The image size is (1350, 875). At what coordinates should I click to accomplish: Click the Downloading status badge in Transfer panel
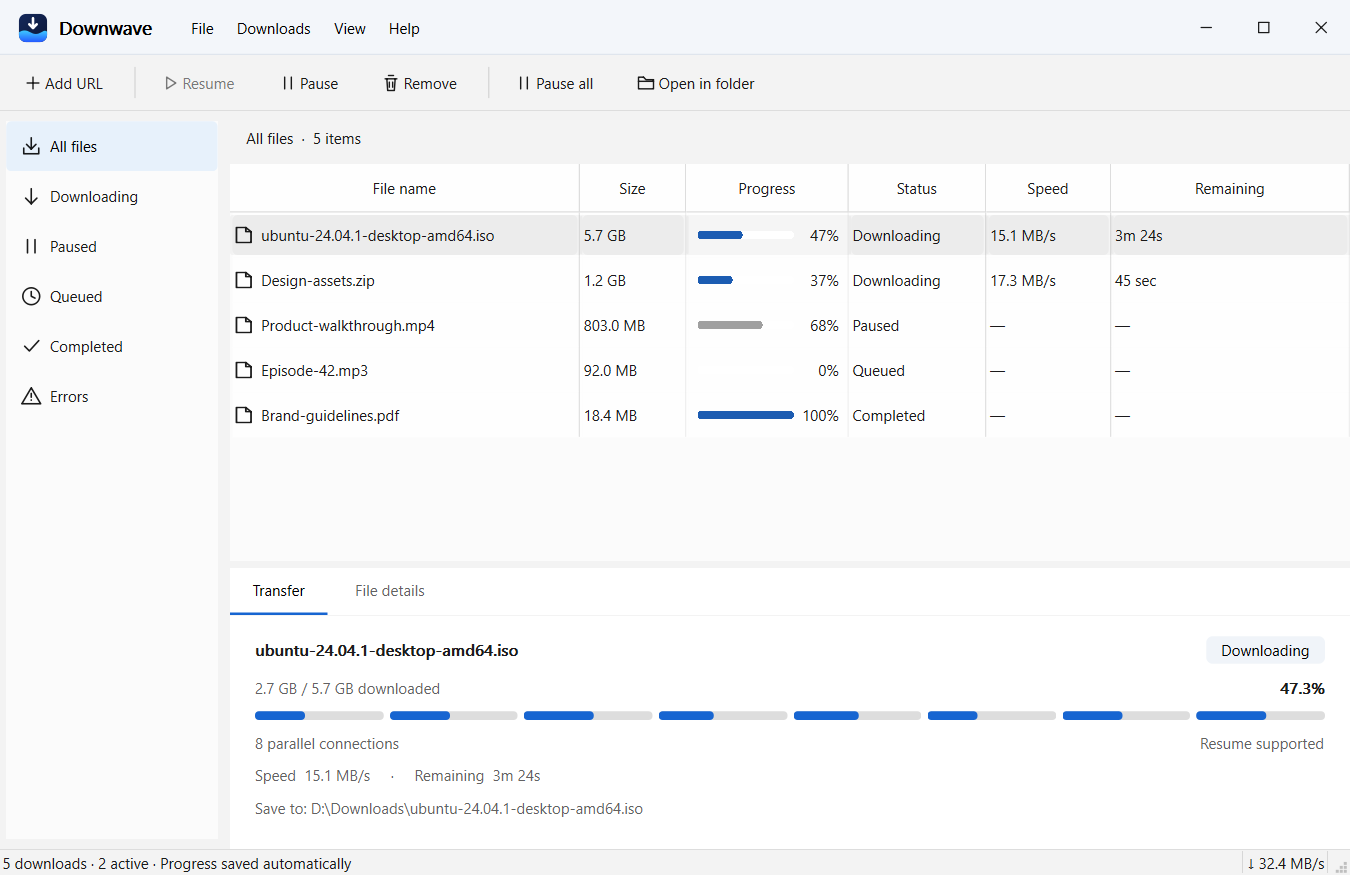coord(1265,651)
